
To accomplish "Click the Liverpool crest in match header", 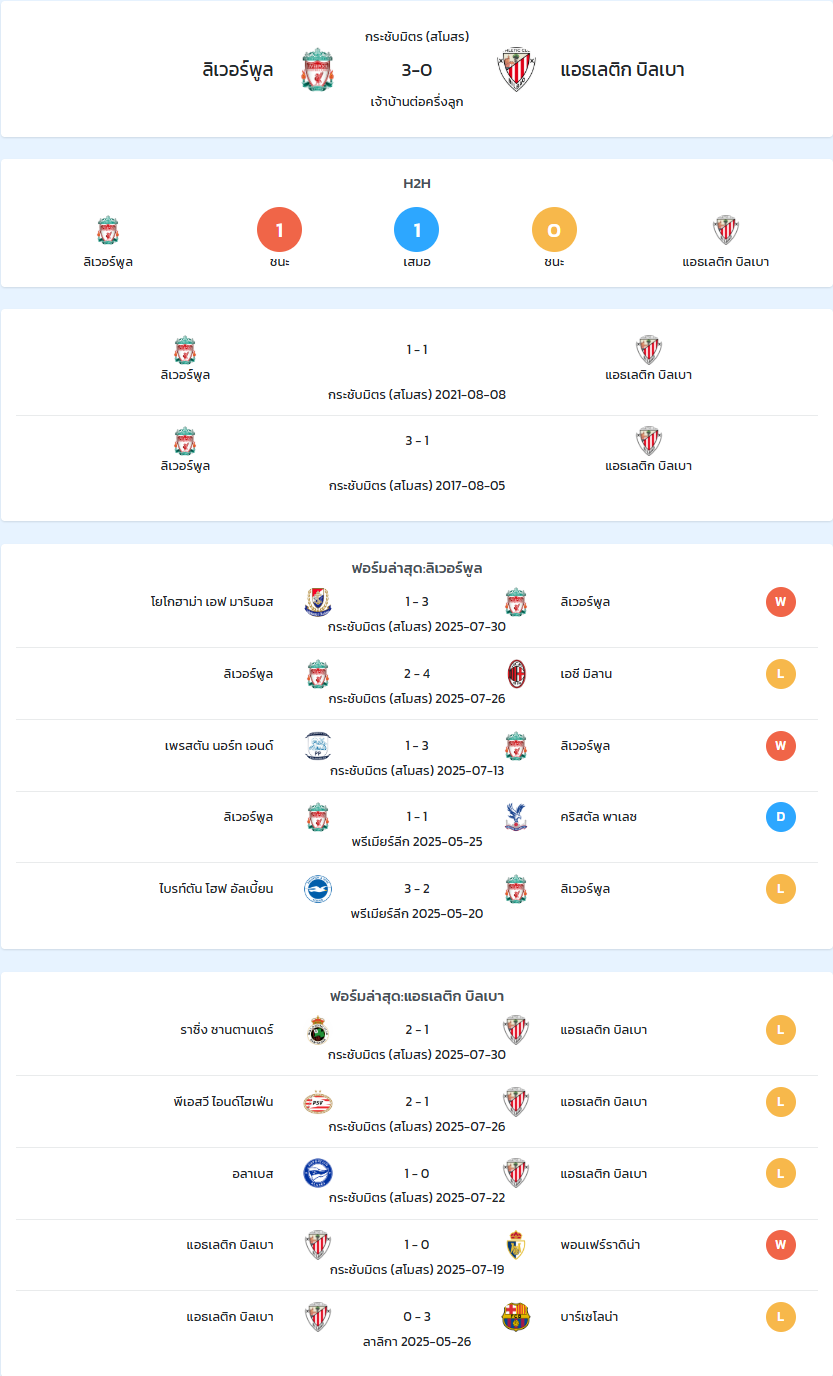I will click(x=317, y=70).
